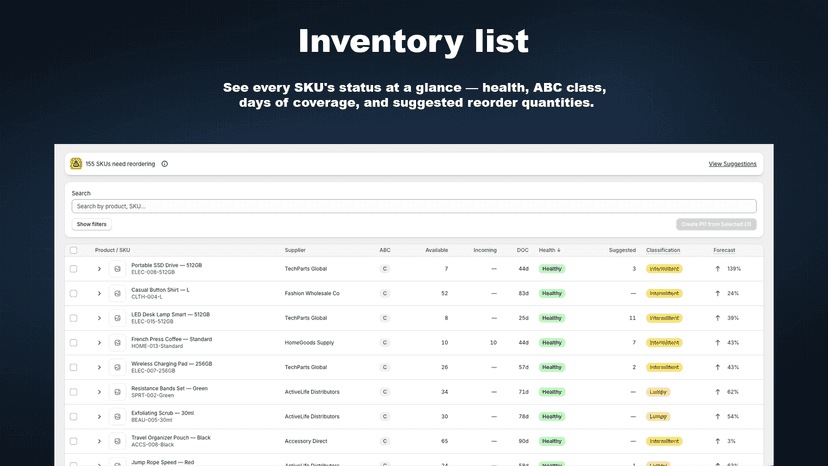Expand the LED Desk Lamp Smart row
Viewport: 828px width, 466px height.
[99, 318]
